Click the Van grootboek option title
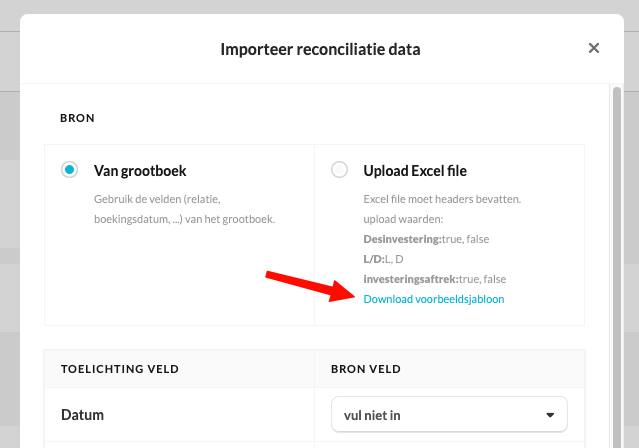The image size is (639, 448). click(x=140, y=171)
